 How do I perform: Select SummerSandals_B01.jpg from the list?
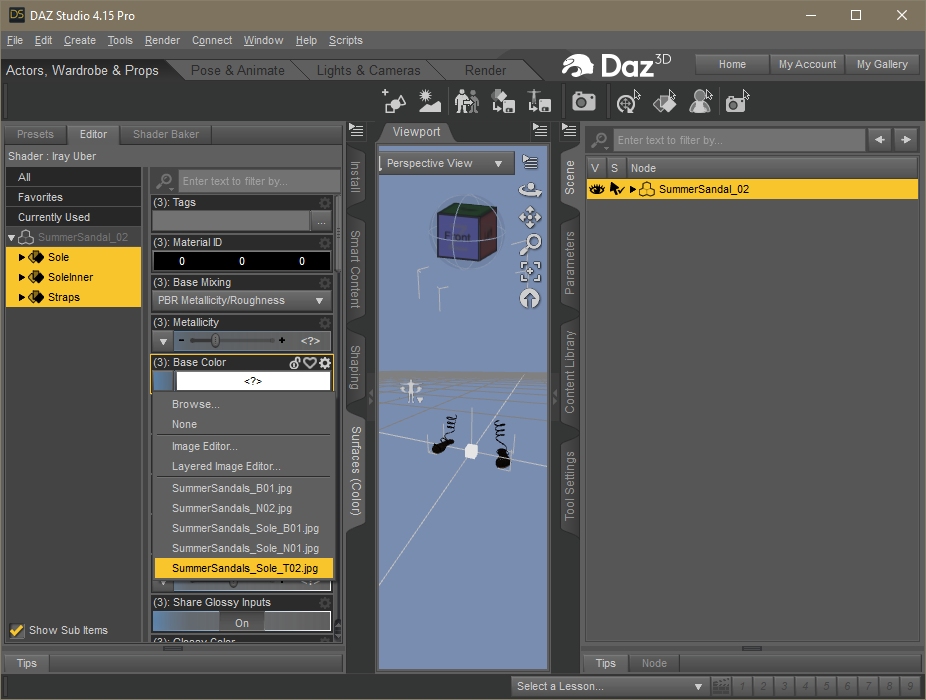(x=232, y=489)
